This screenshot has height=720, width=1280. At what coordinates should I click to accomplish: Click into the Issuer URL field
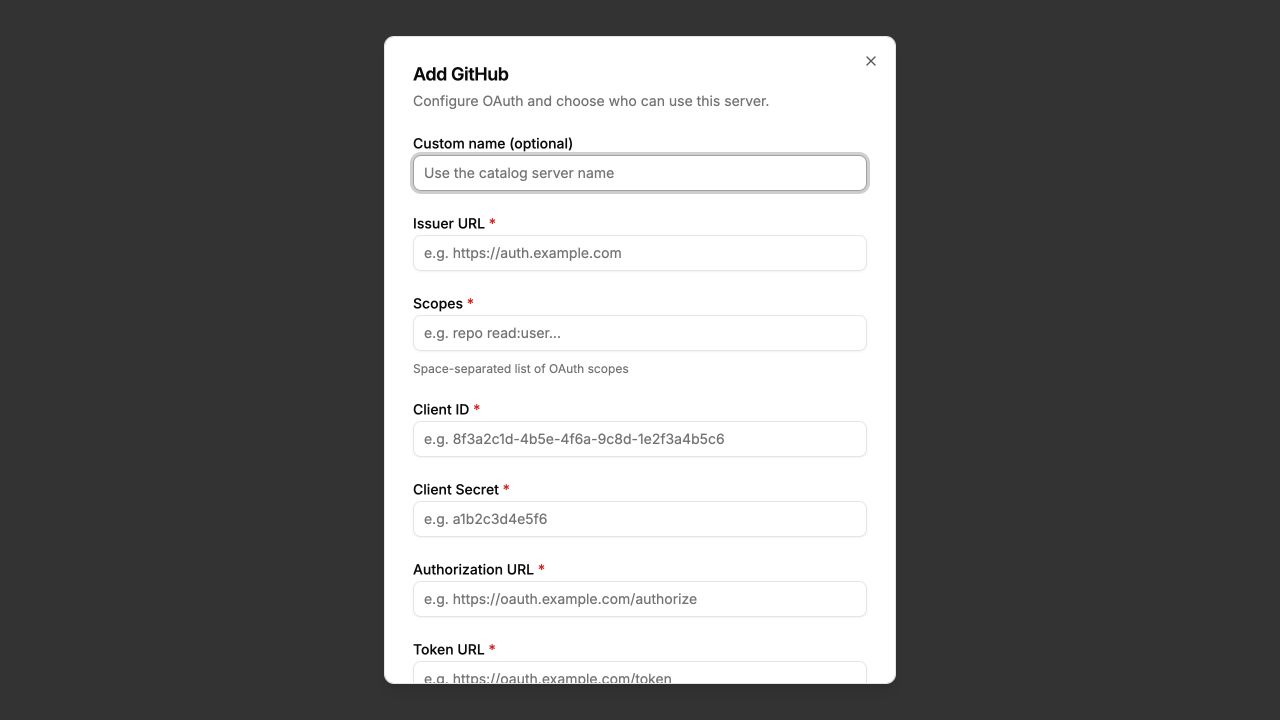pos(640,253)
